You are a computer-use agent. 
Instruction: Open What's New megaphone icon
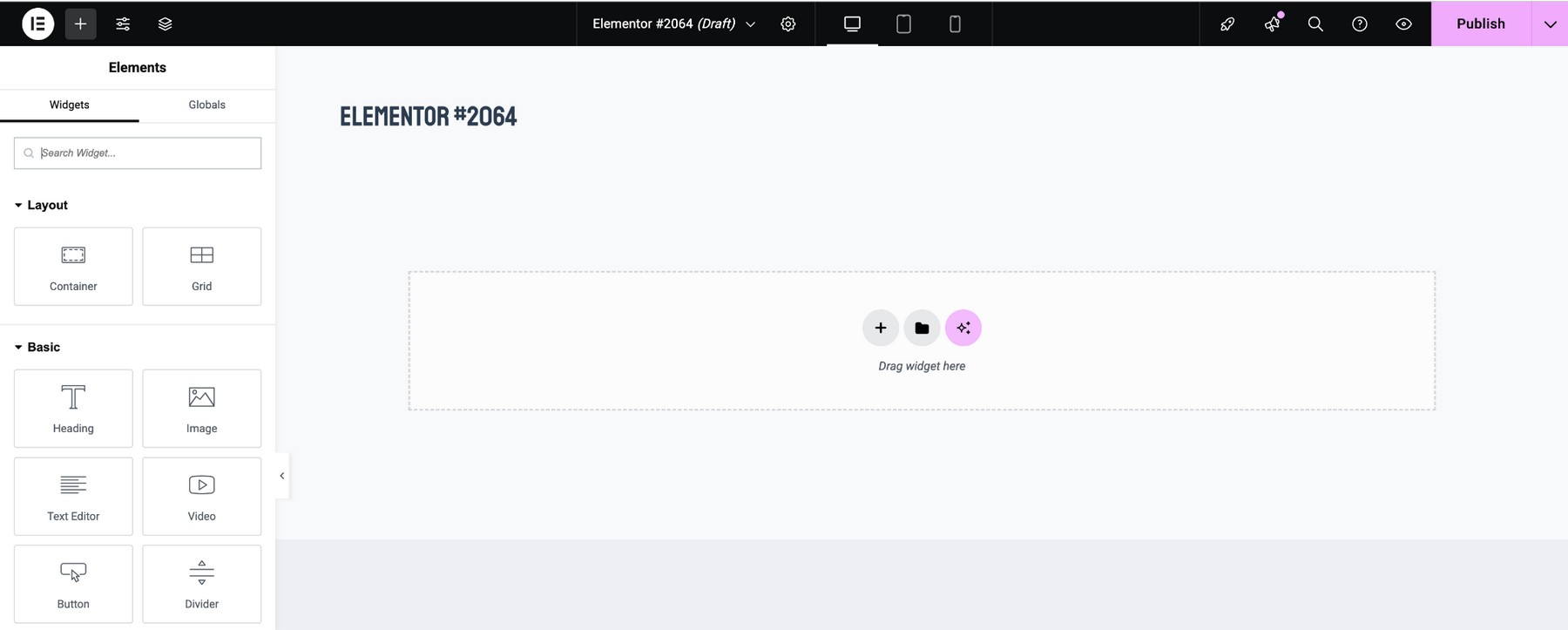coord(1272,24)
